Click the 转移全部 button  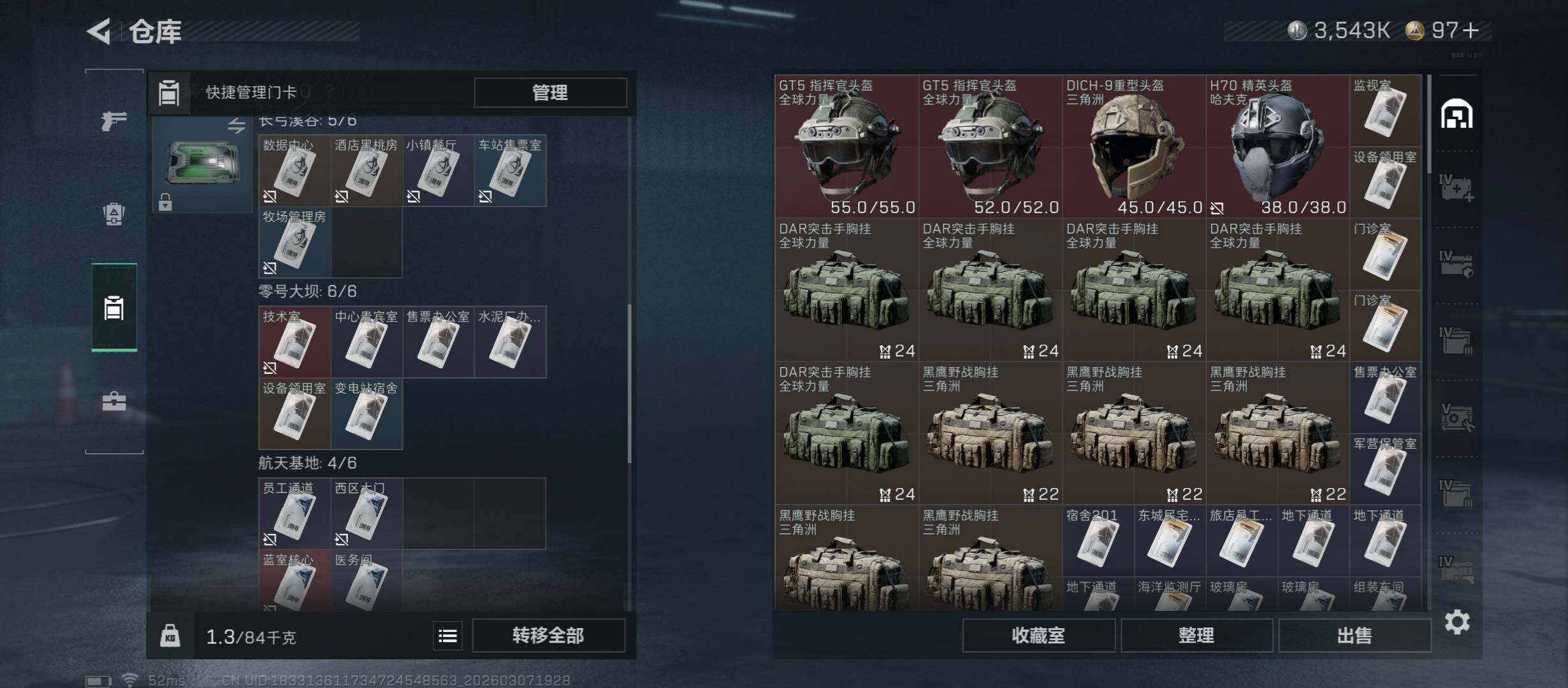click(x=548, y=636)
